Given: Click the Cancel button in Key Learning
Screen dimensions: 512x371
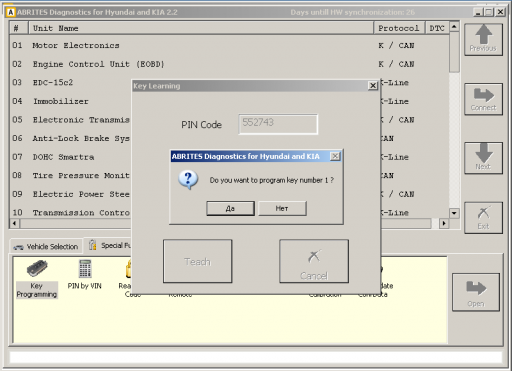Looking at the screenshot, I should click(x=314, y=261).
